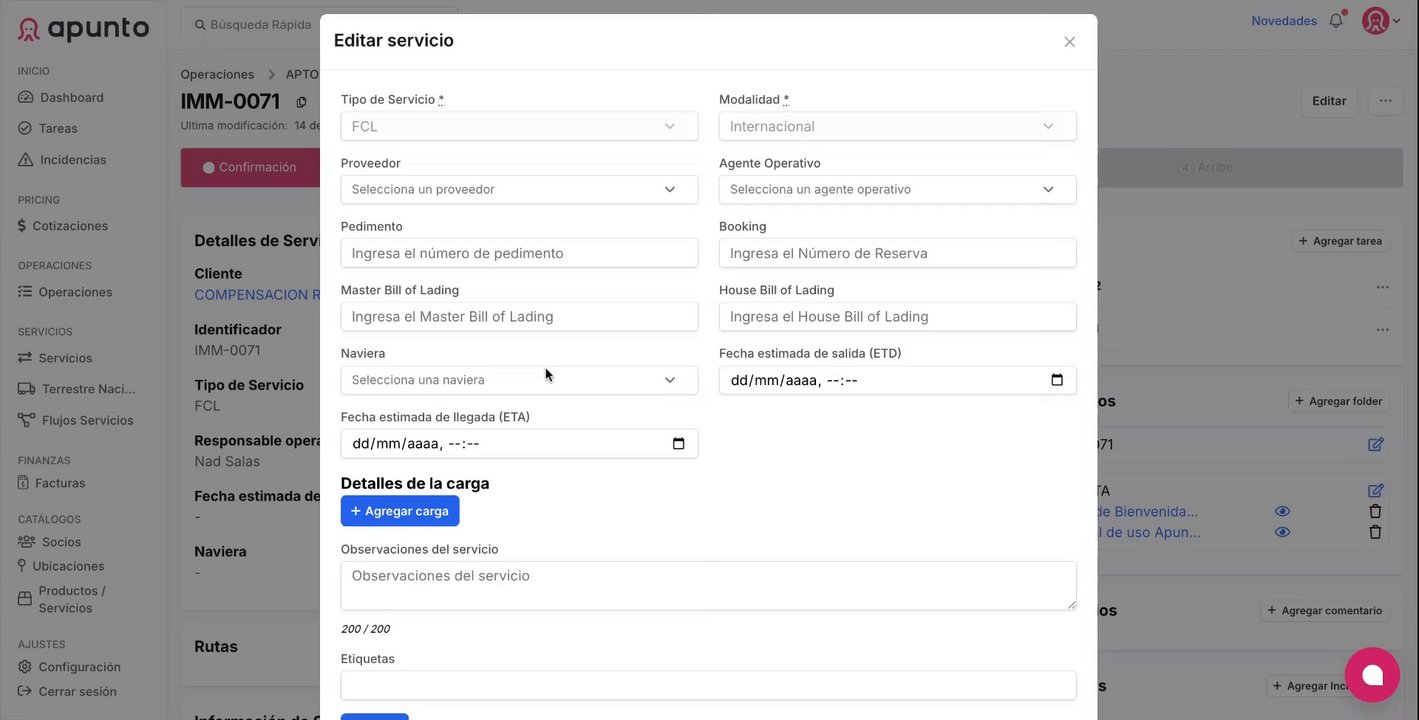Copy the IMM-0071 identifier icon
This screenshot has height=720, width=1419.
(x=301, y=102)
